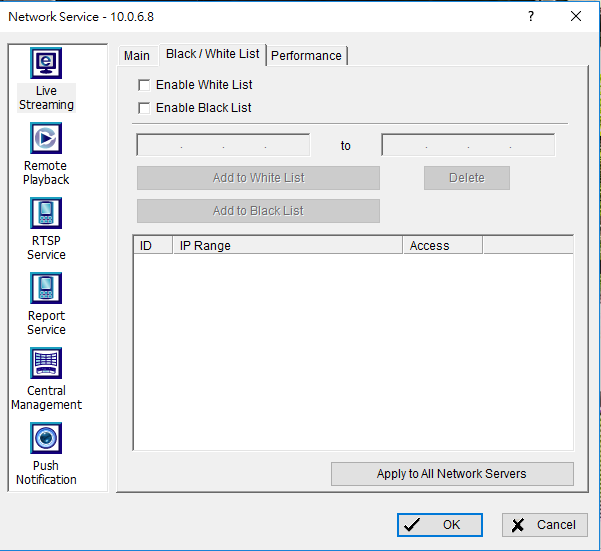Enable the Black List checkbox
The height and width of the screenshot is (551, 601).
coord(144,108)
